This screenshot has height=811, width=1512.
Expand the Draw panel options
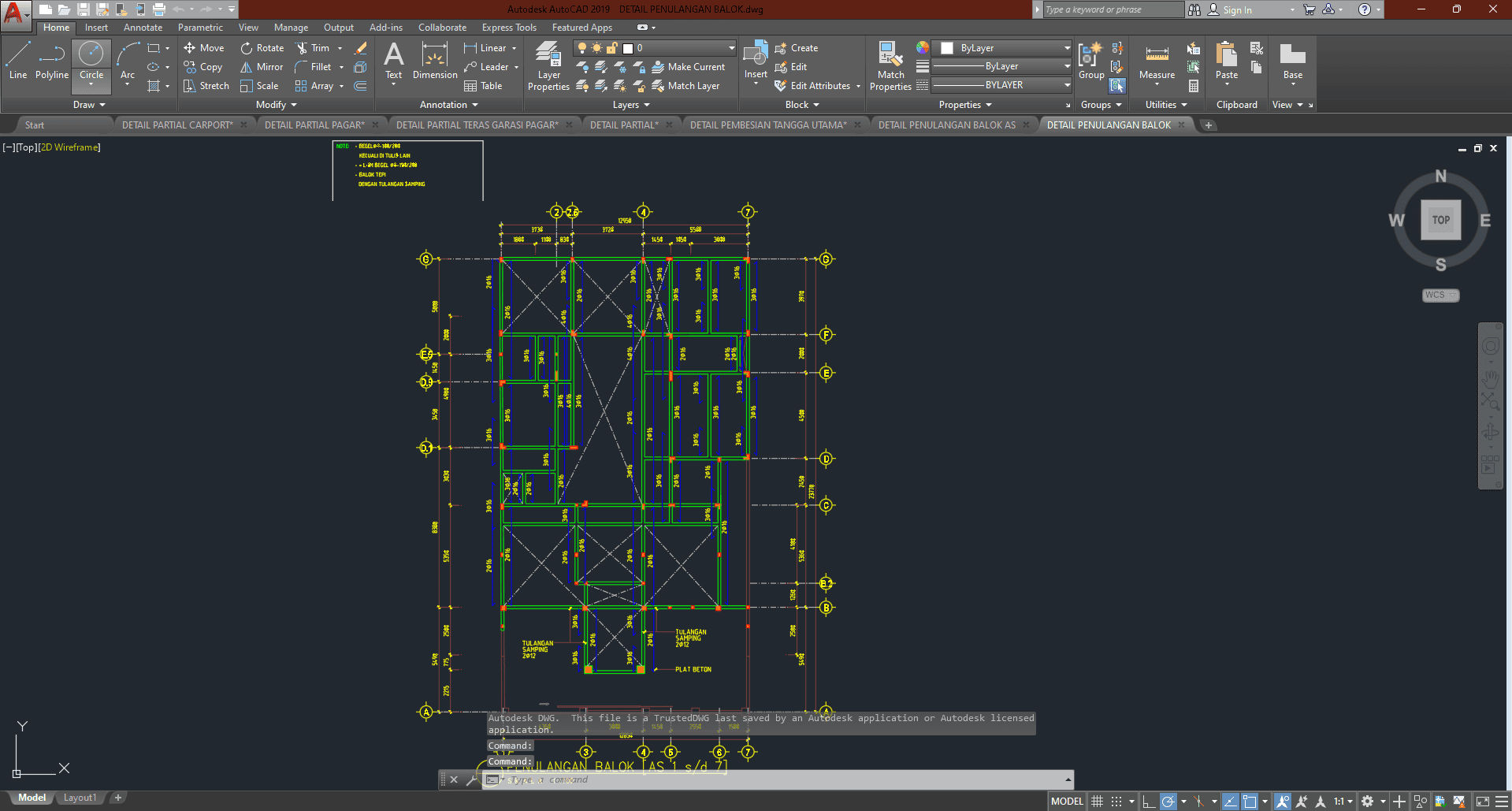[x=89, y=105]
